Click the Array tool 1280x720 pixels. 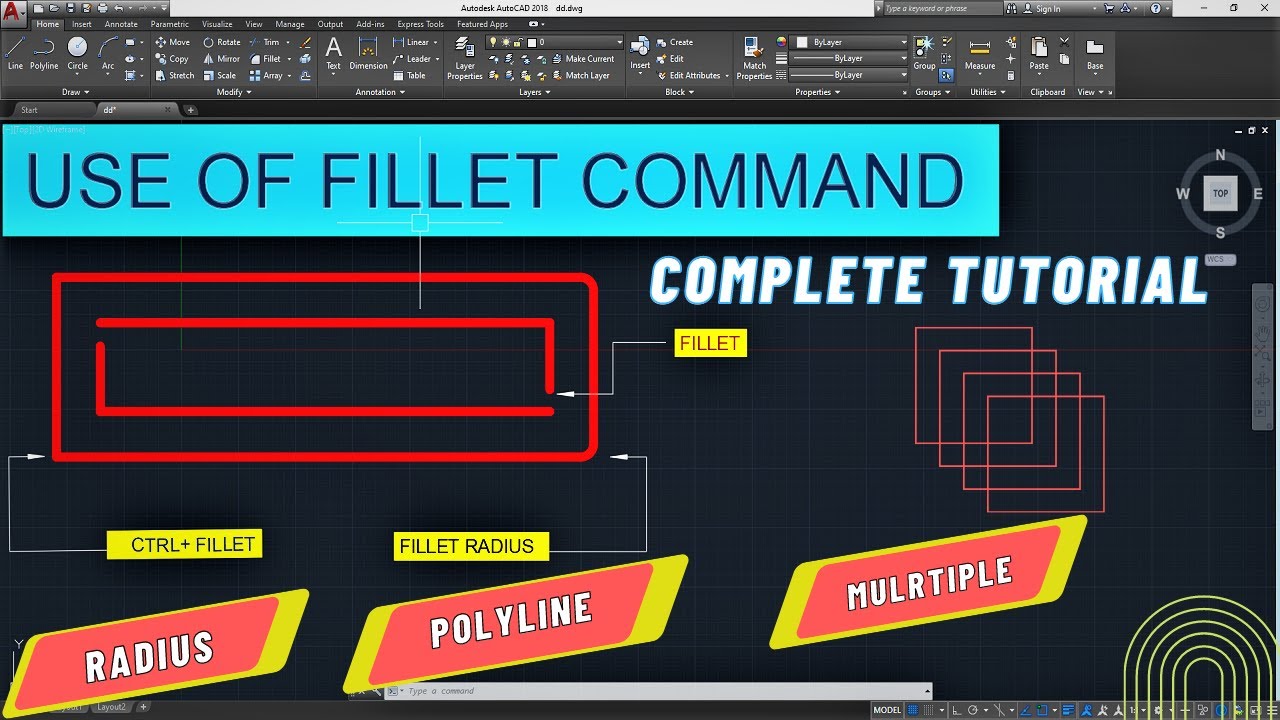(265, 75)
